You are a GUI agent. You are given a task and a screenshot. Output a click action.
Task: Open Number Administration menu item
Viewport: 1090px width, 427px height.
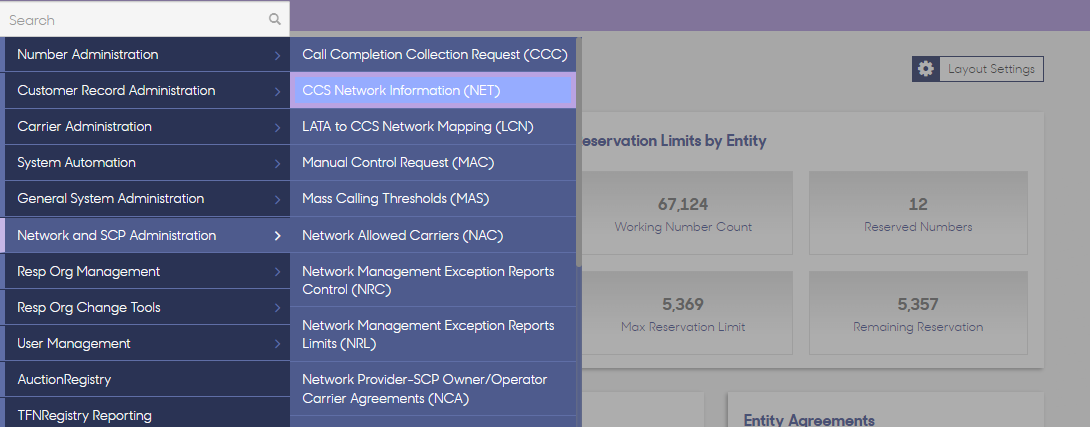145,54
